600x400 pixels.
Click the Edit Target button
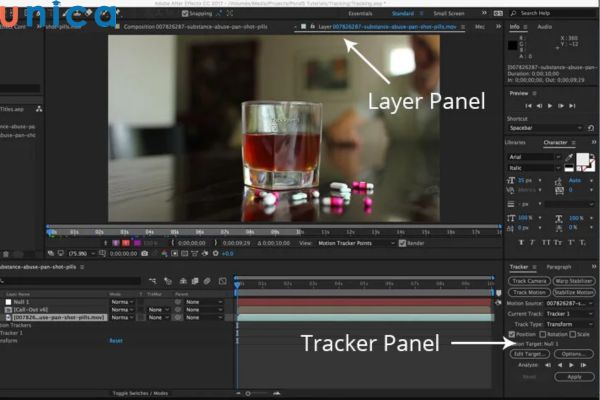(x=529, y=354)
